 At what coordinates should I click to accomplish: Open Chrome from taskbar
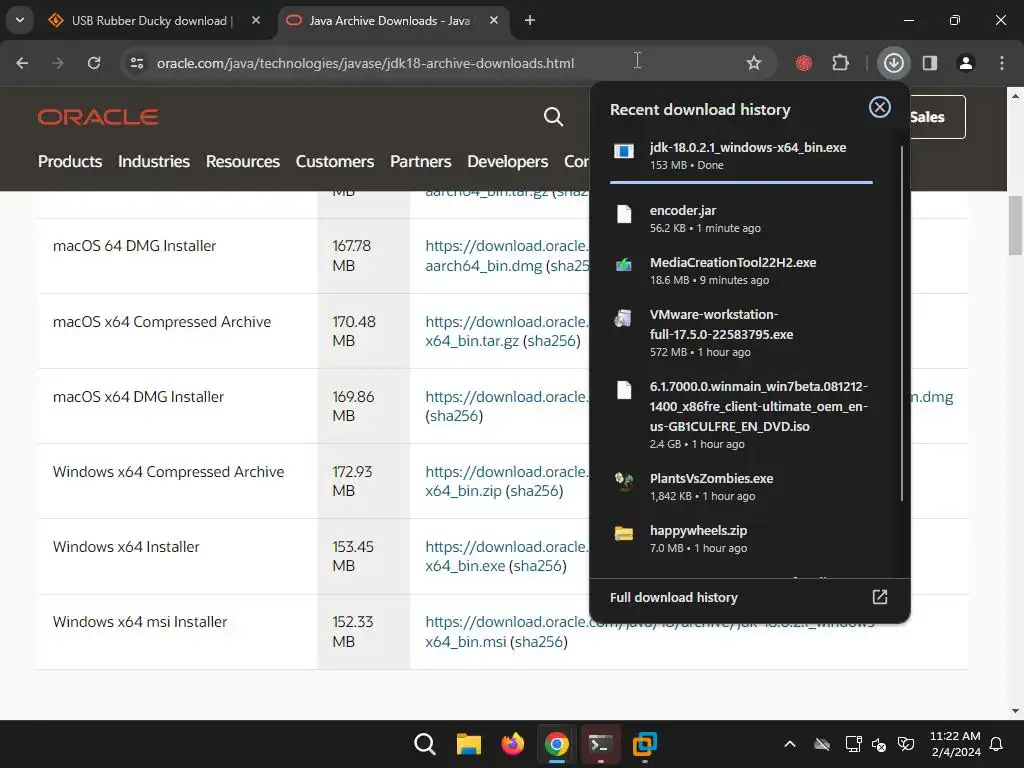click(556, 744)
